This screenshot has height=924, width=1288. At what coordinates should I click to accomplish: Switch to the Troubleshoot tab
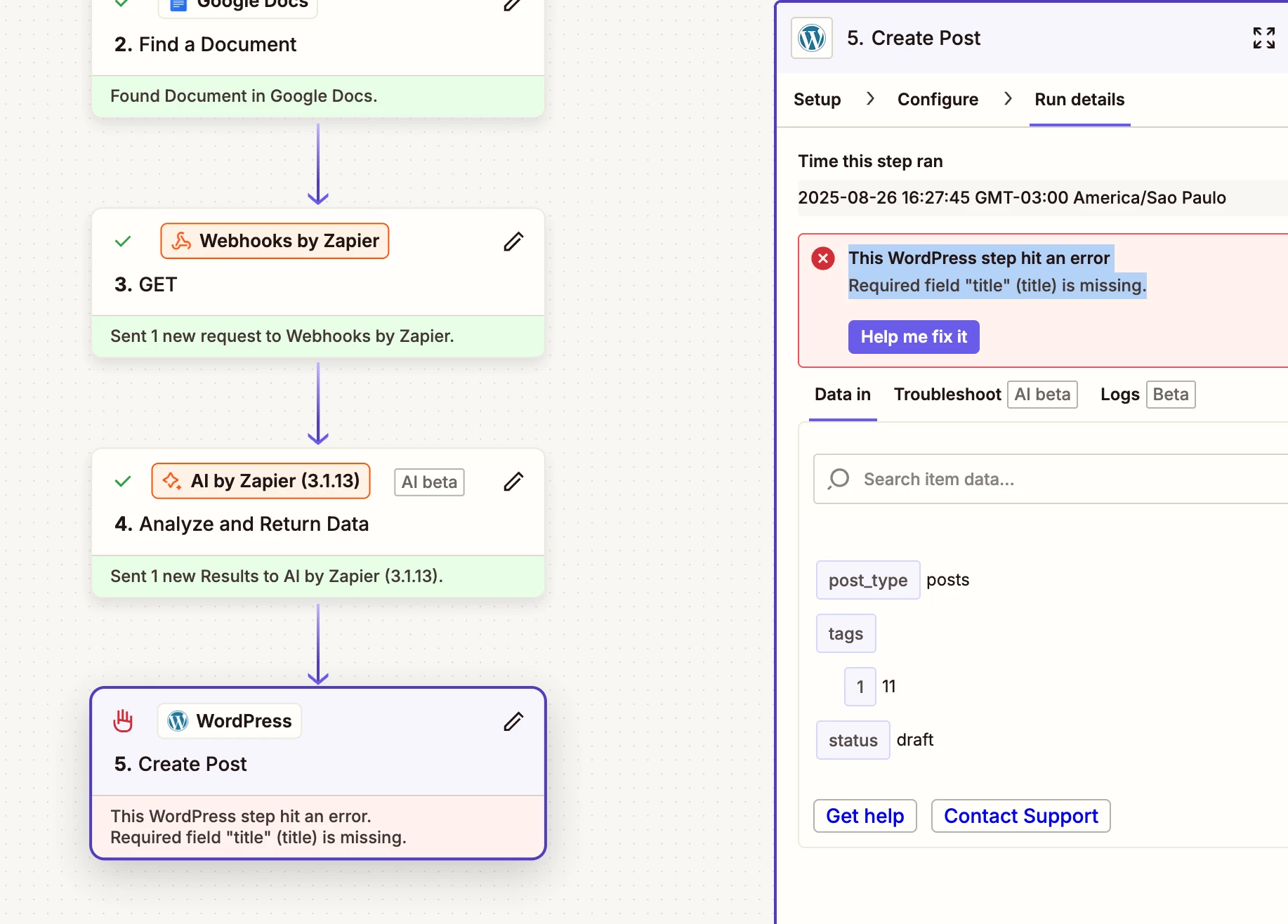click(x=947, y=395)
